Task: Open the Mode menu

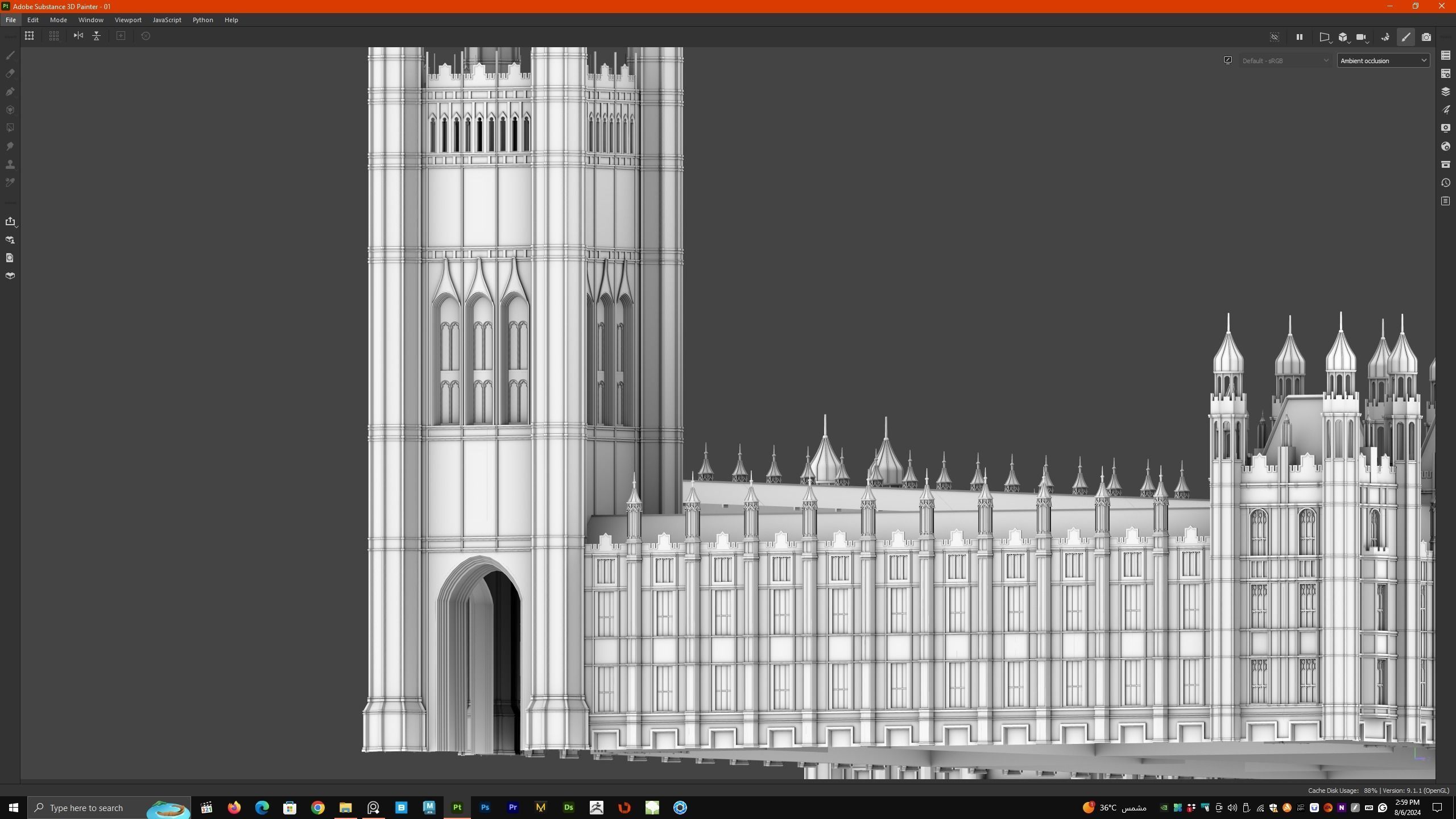Action: 59,20
